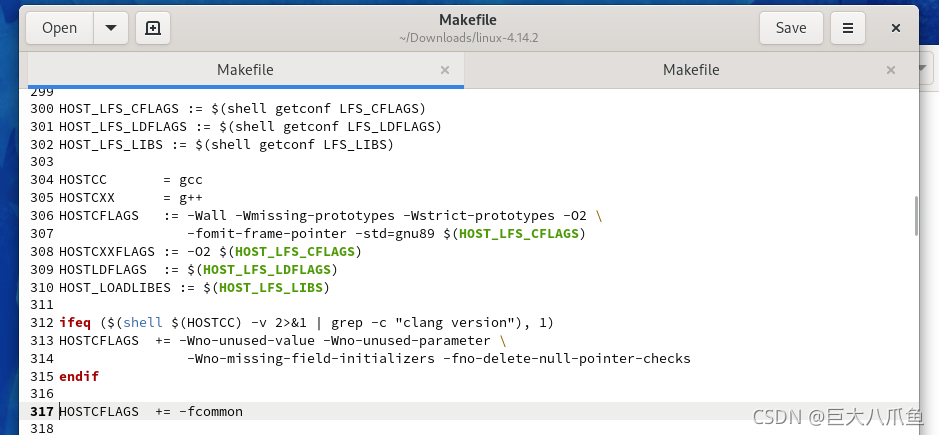Expand the recent files dropdown arrow
Viewport: 939px width, 435px height.
(111, 28)
